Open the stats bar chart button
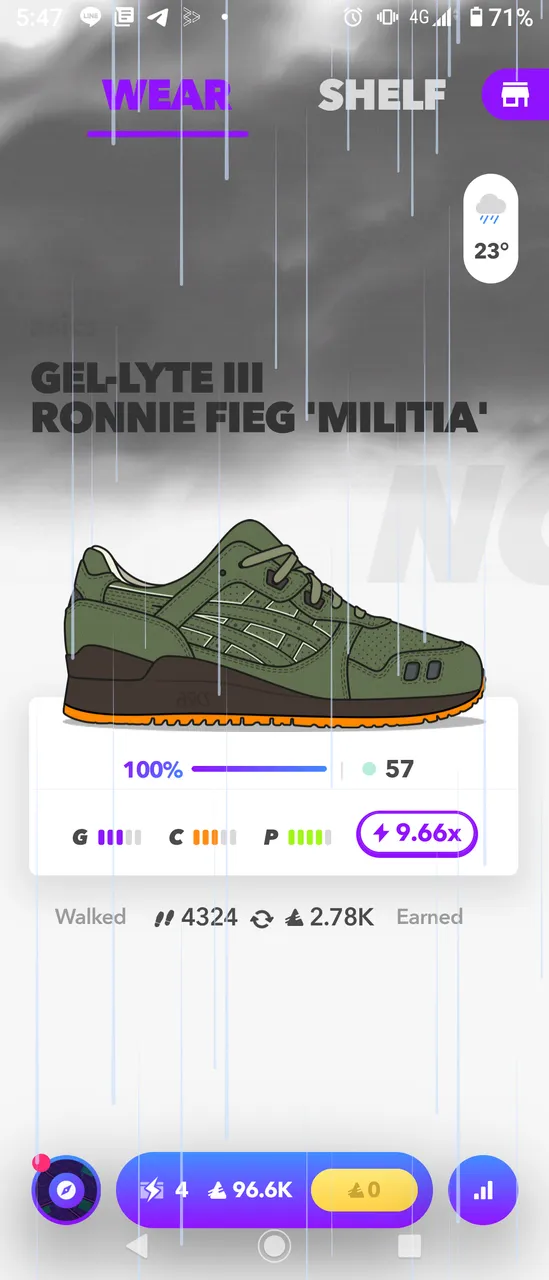 click(483, 1190)
